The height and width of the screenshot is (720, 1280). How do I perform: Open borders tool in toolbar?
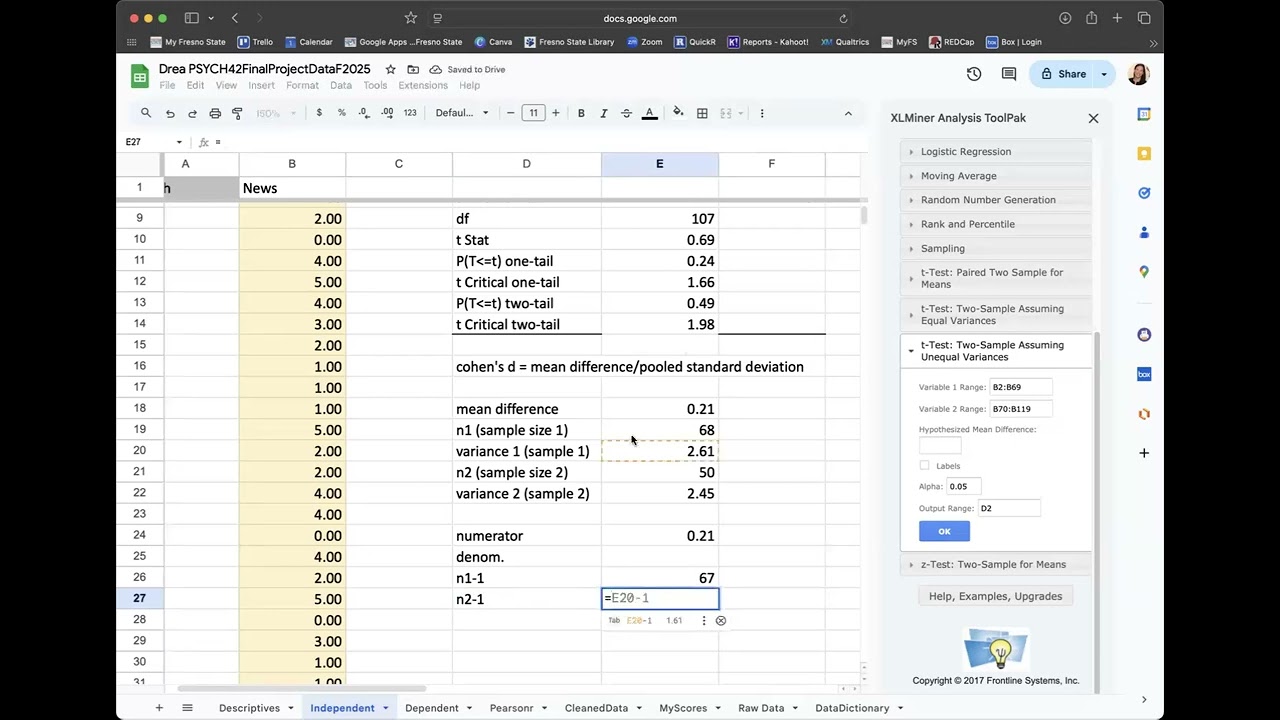(702, 113)
